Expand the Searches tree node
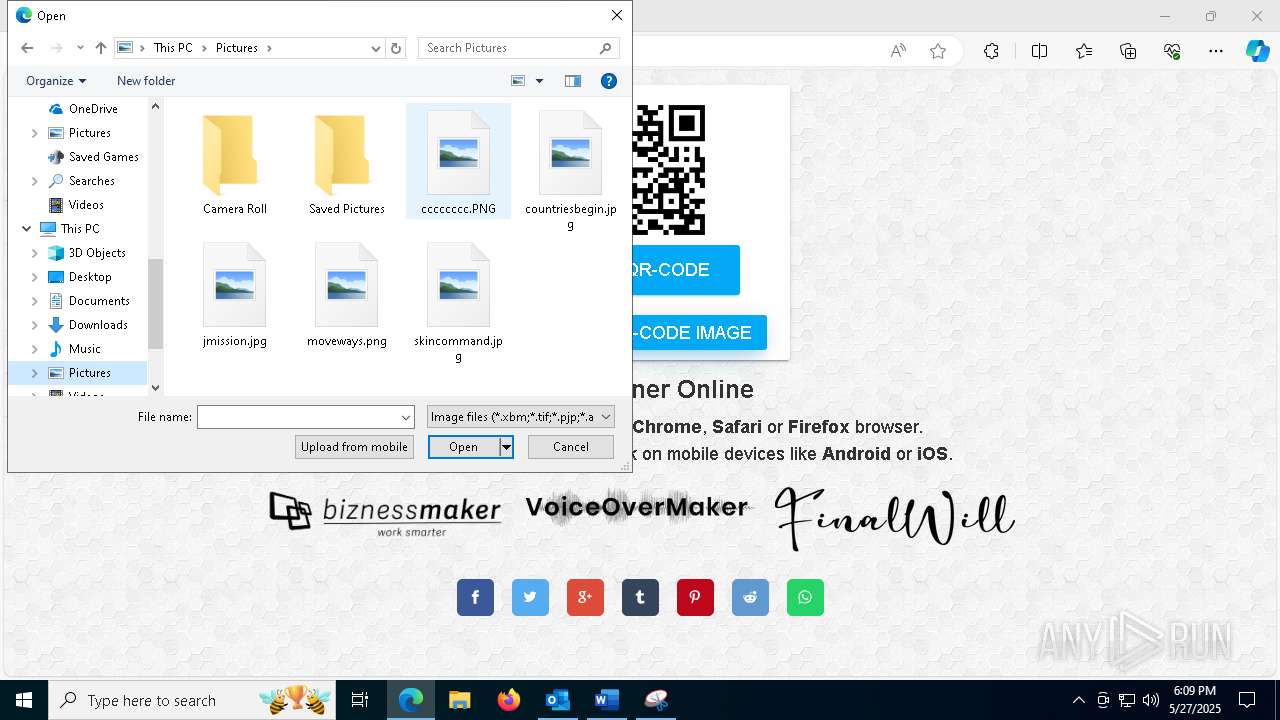 coord(35,181)
